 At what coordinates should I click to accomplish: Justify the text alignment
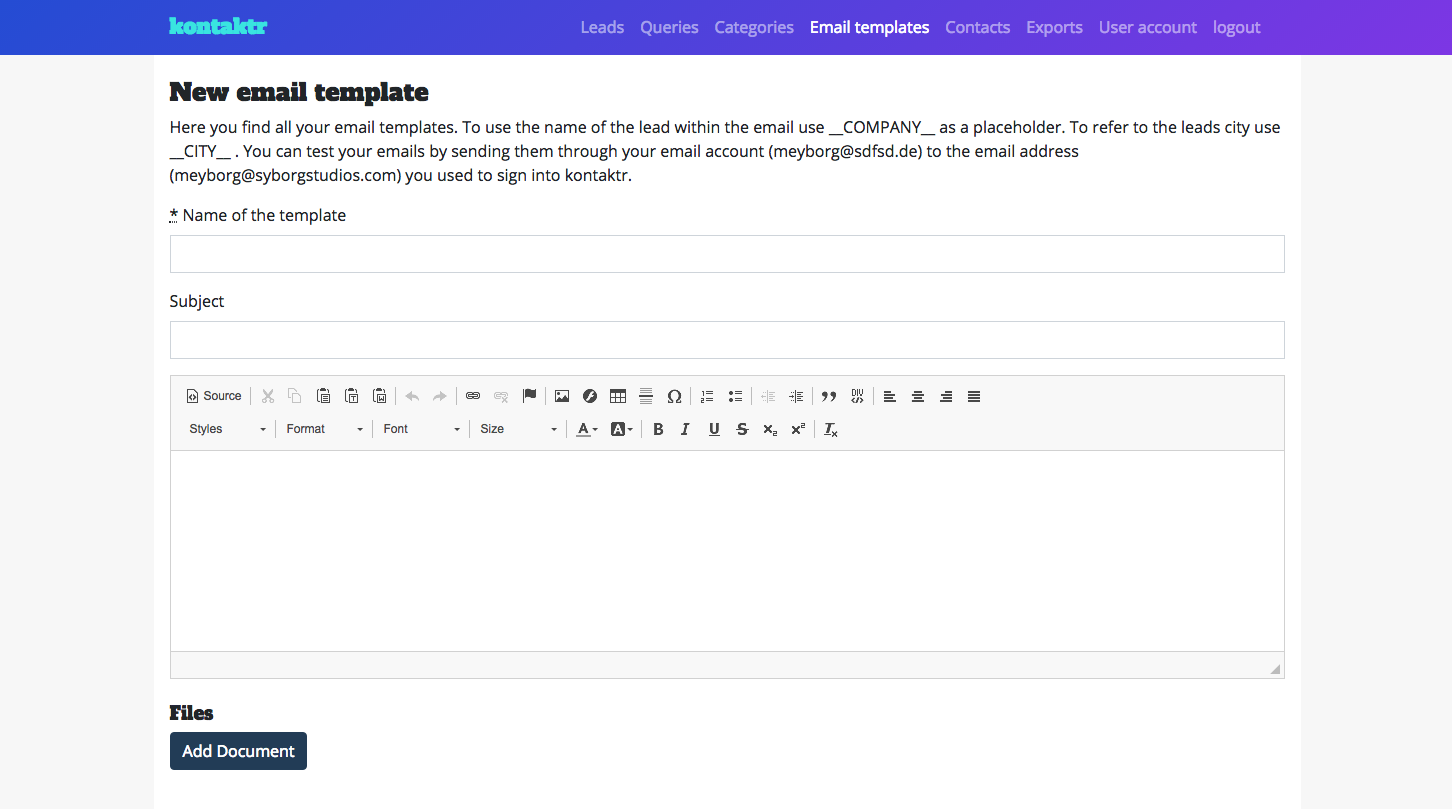click(x=974, y=396)
